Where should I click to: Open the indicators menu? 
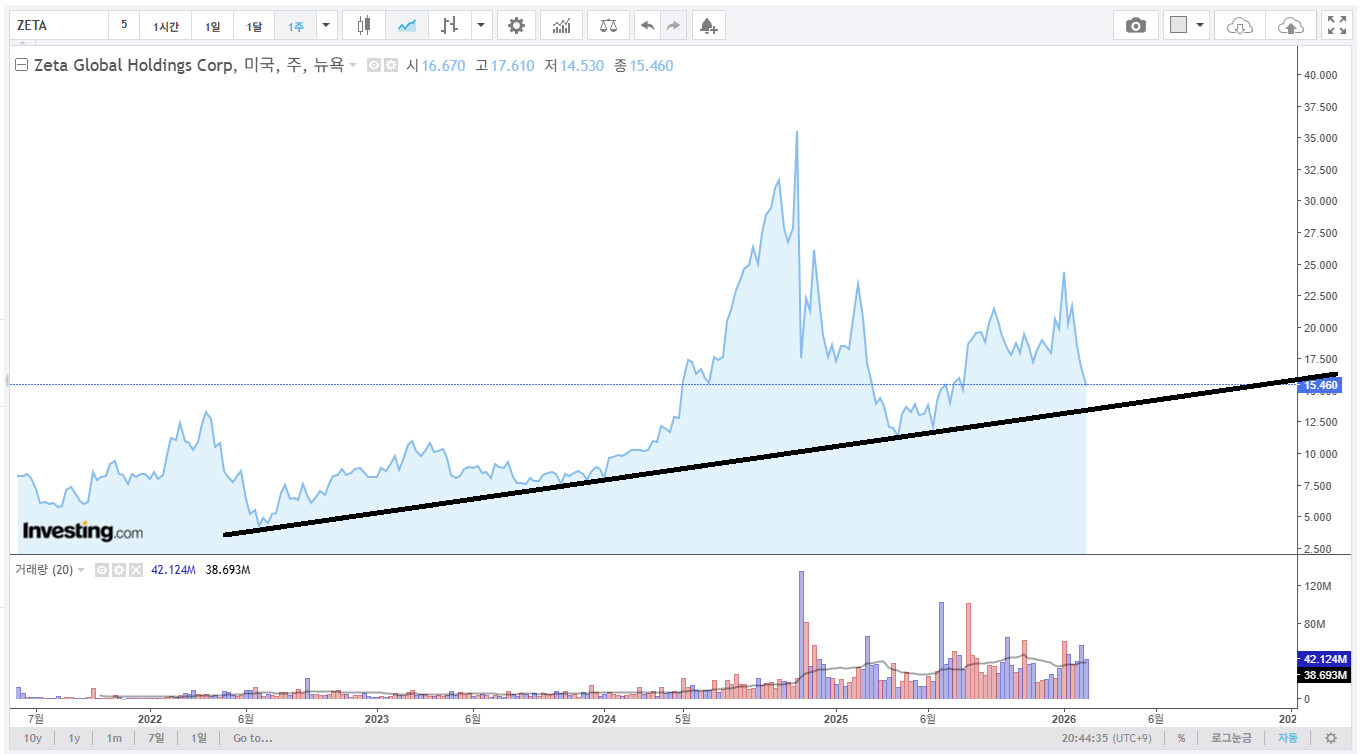562,26
